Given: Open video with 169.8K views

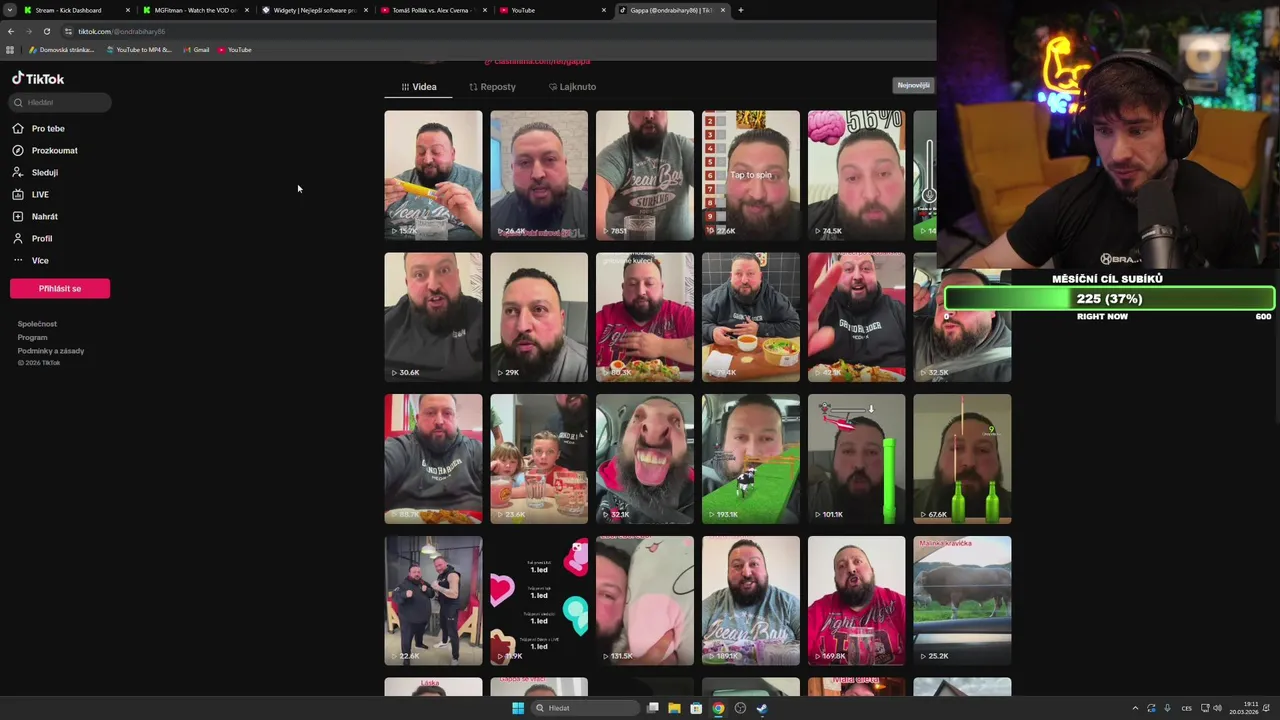Looking at the screenshot, I should tap(856, 601).
